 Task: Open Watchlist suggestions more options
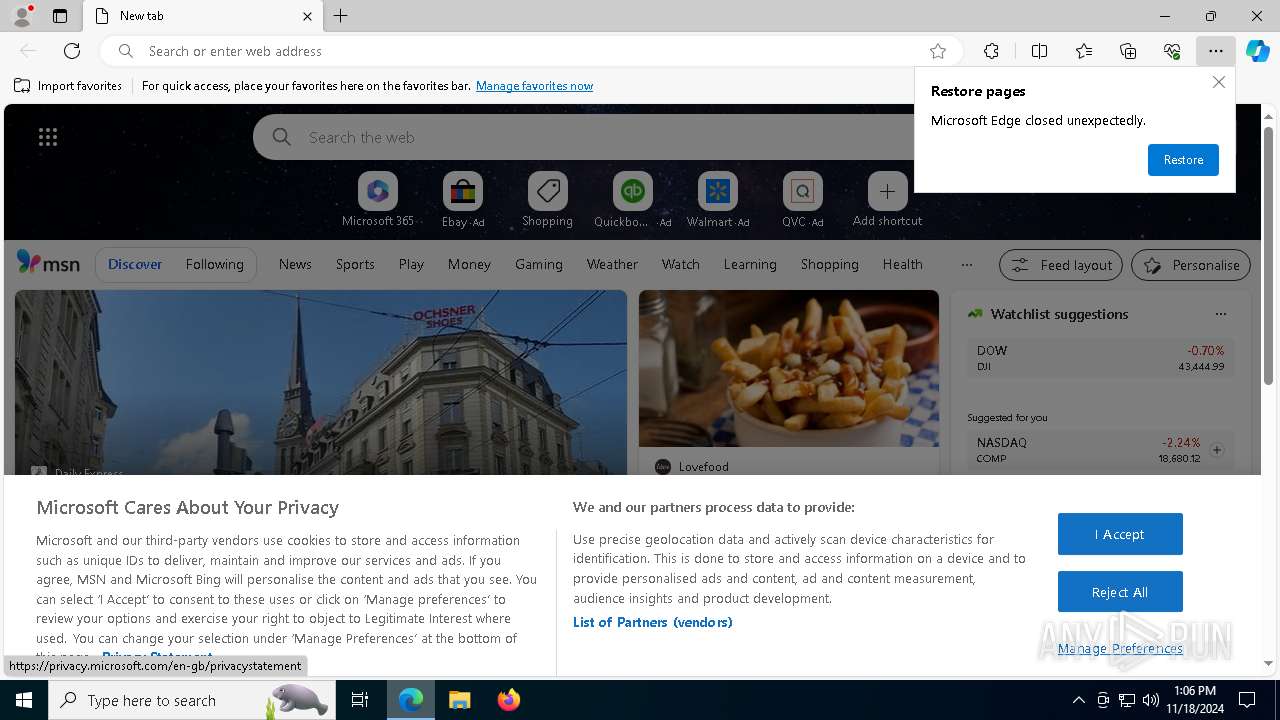click(1220, 314)
